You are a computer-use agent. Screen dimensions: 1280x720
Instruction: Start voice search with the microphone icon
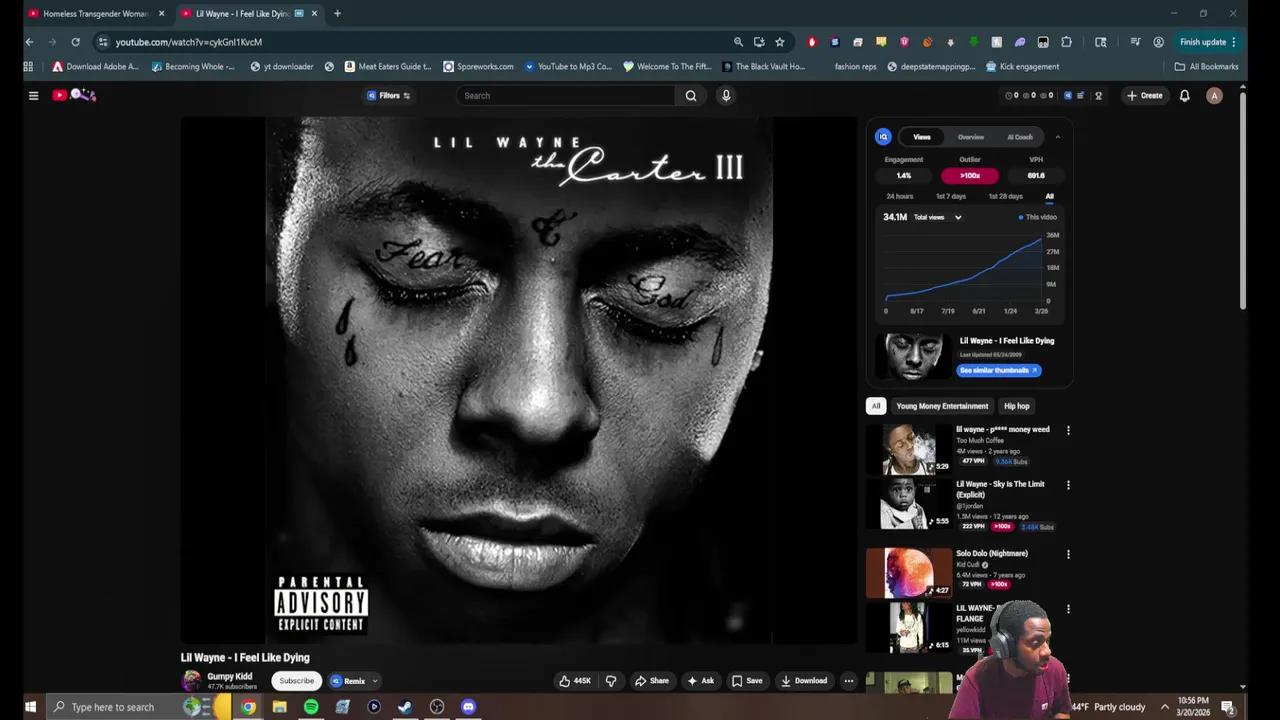pos(726,96)
